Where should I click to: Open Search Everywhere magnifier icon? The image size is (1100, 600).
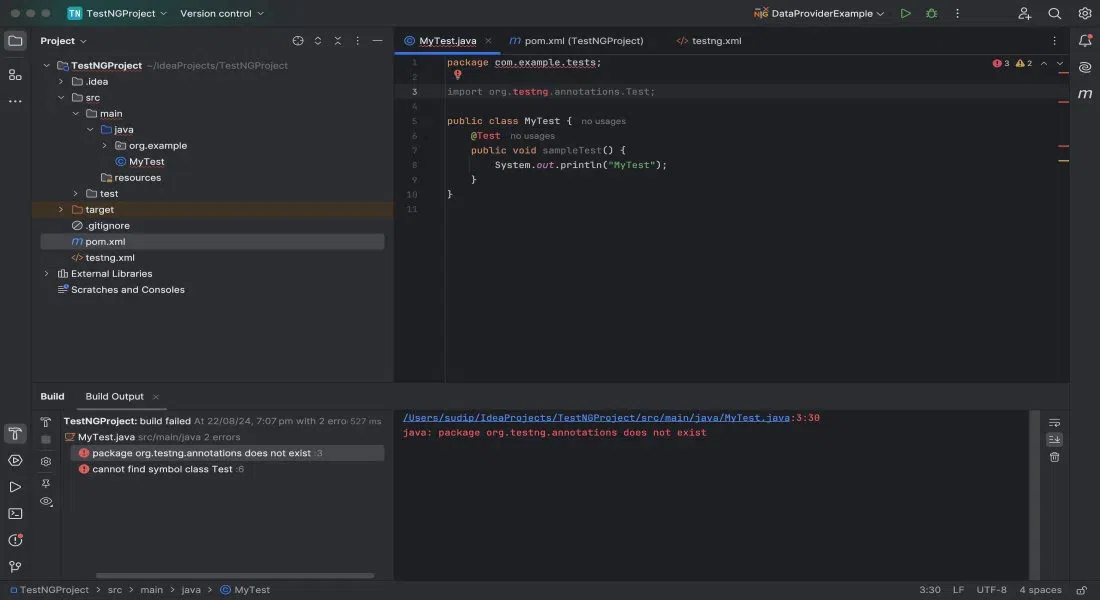coord(1054,14)
